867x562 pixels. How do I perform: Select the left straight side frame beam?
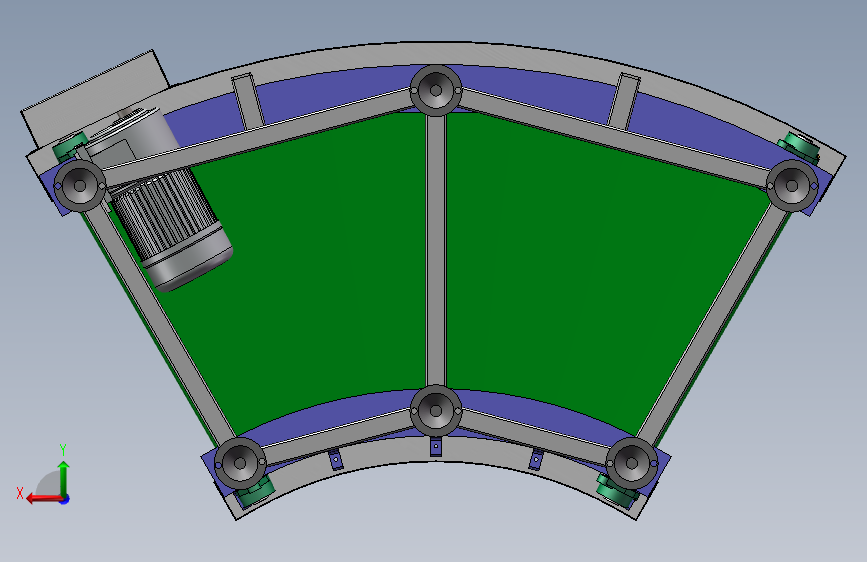160,324
